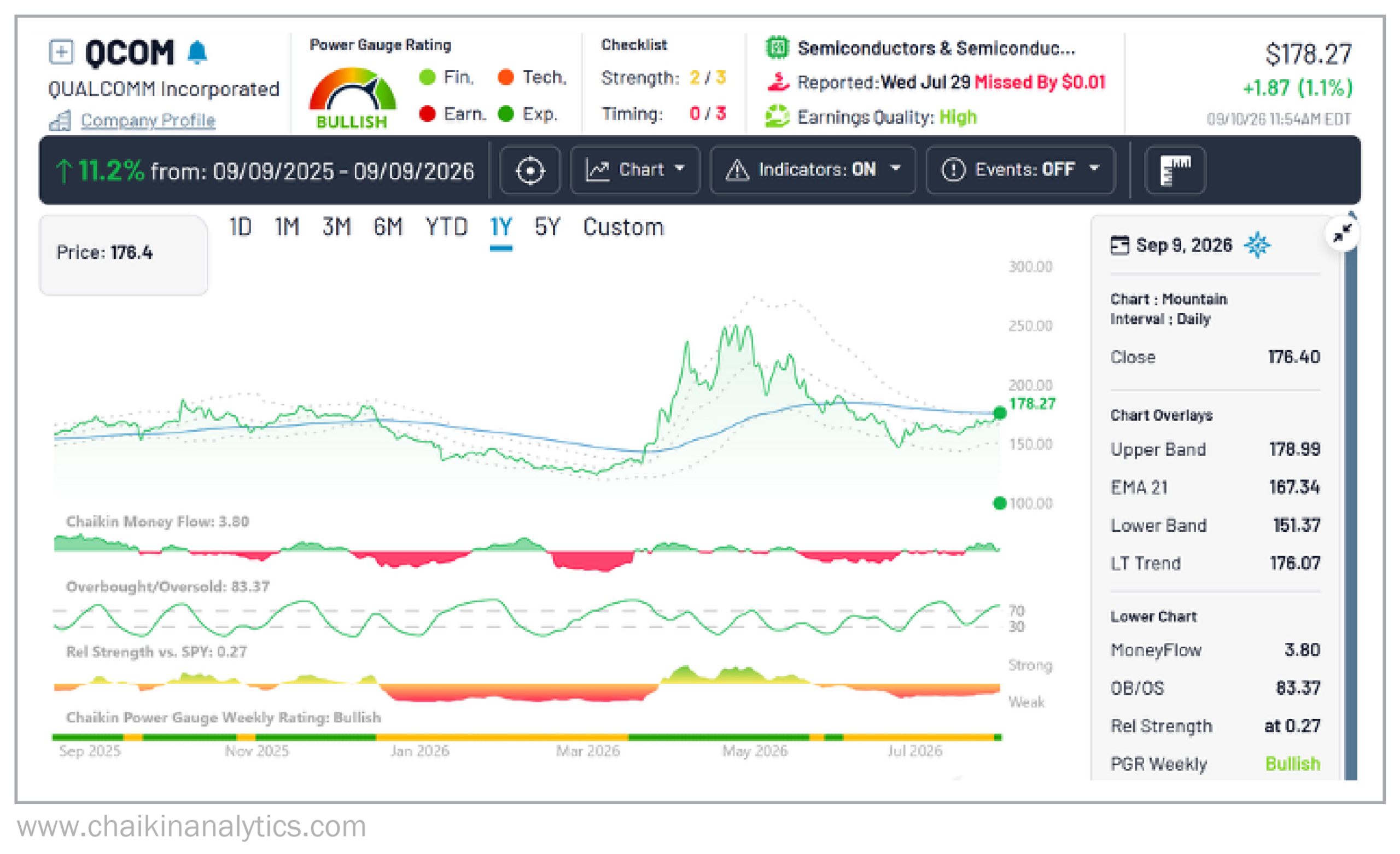This screenshot has height=854, width=1400.
Task: Click the LT Trend 176.07 value
Action: [1295, 563]
